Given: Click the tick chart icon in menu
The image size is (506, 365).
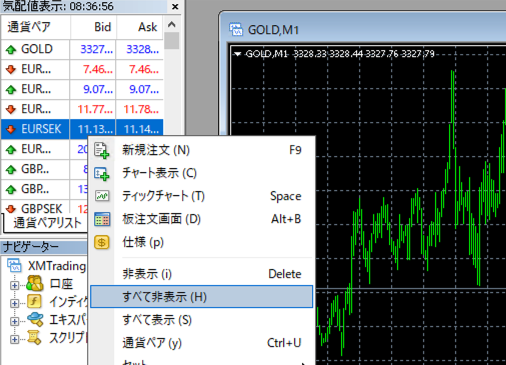Looking at the screenshot, I should pos(101,196).
